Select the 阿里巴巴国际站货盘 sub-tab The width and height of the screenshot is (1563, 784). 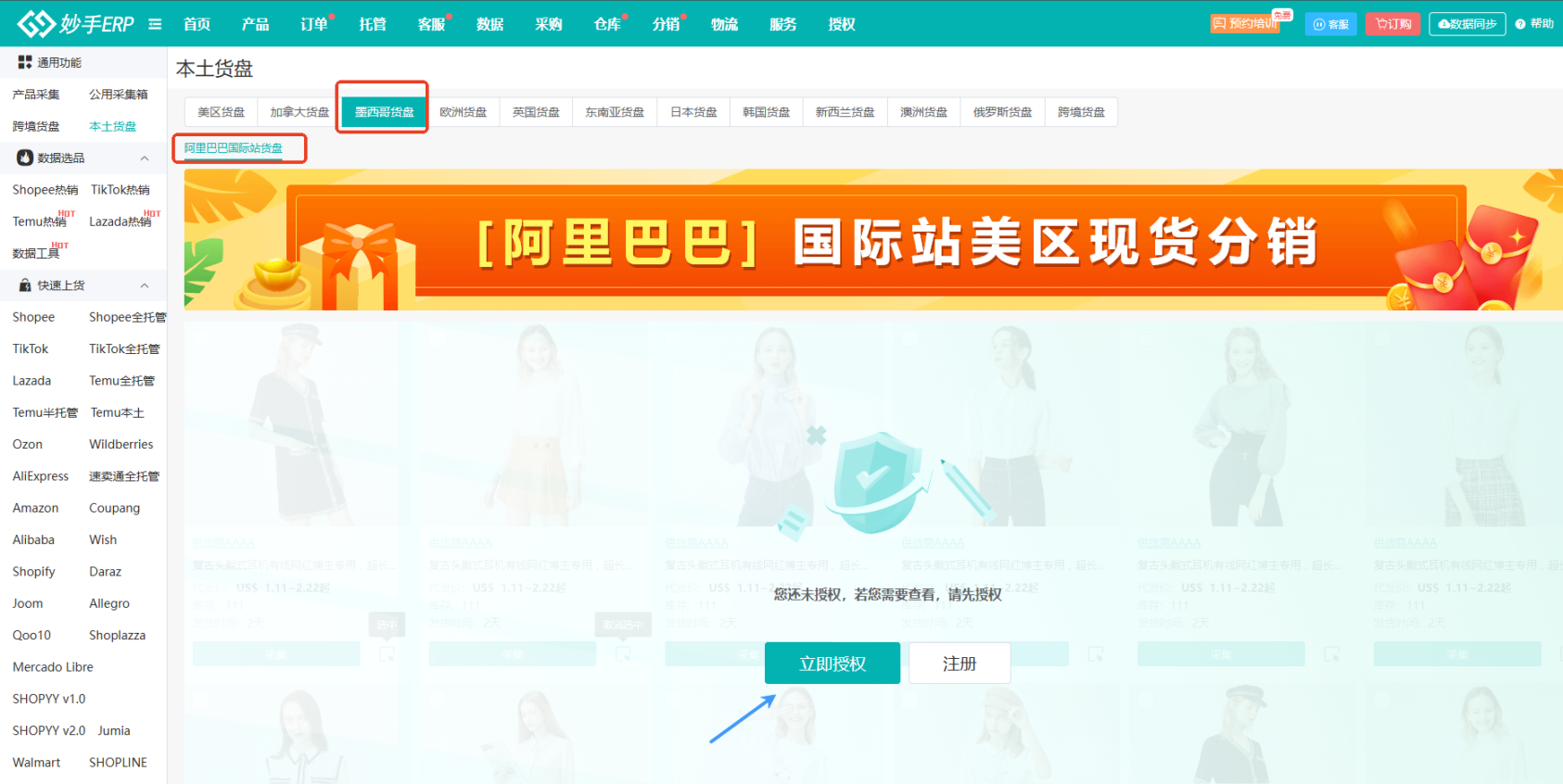(x=234, y=148)
